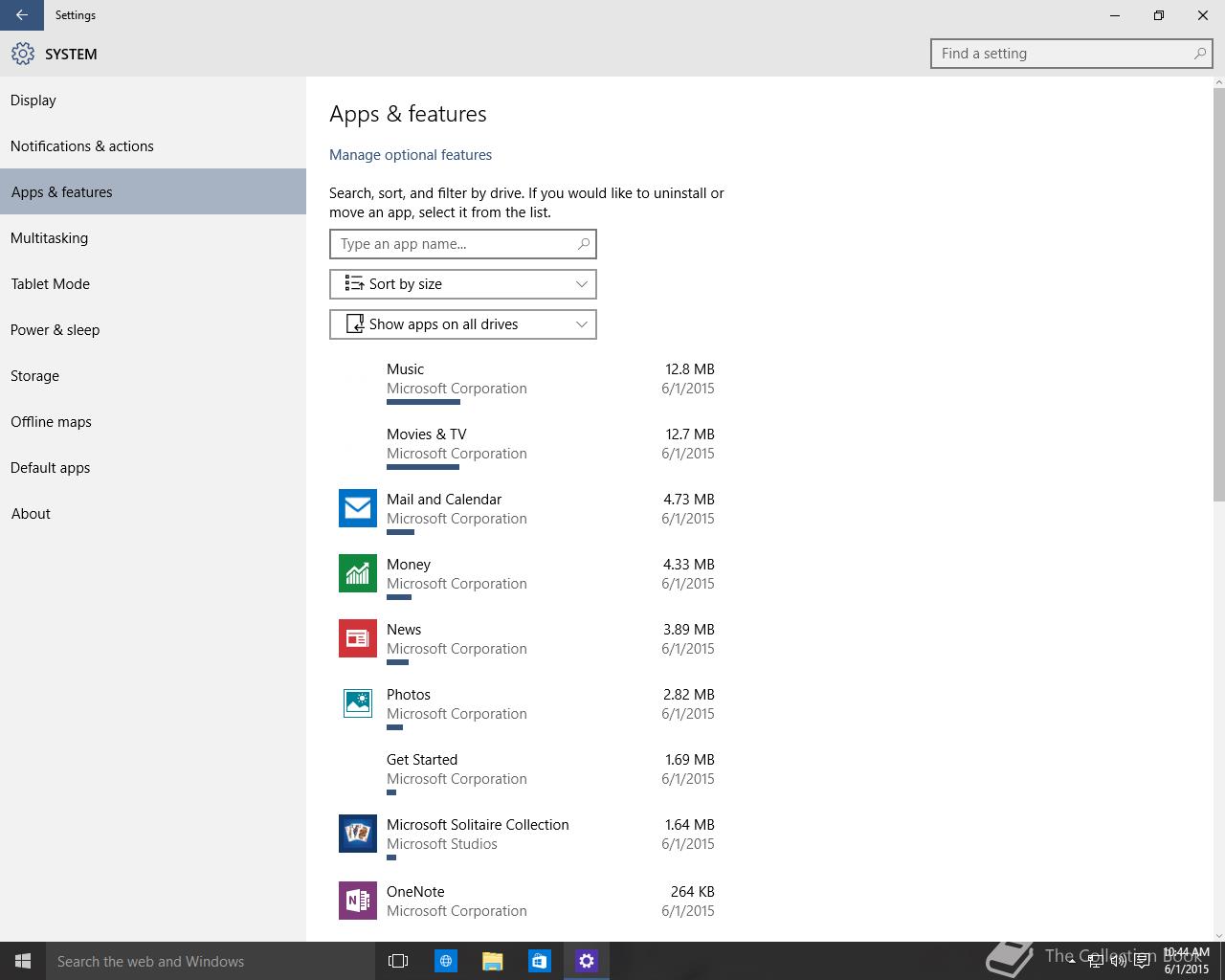Select the OneNote app name
Viewport: 1225px width, 980px height.
(x=415, y=892)
